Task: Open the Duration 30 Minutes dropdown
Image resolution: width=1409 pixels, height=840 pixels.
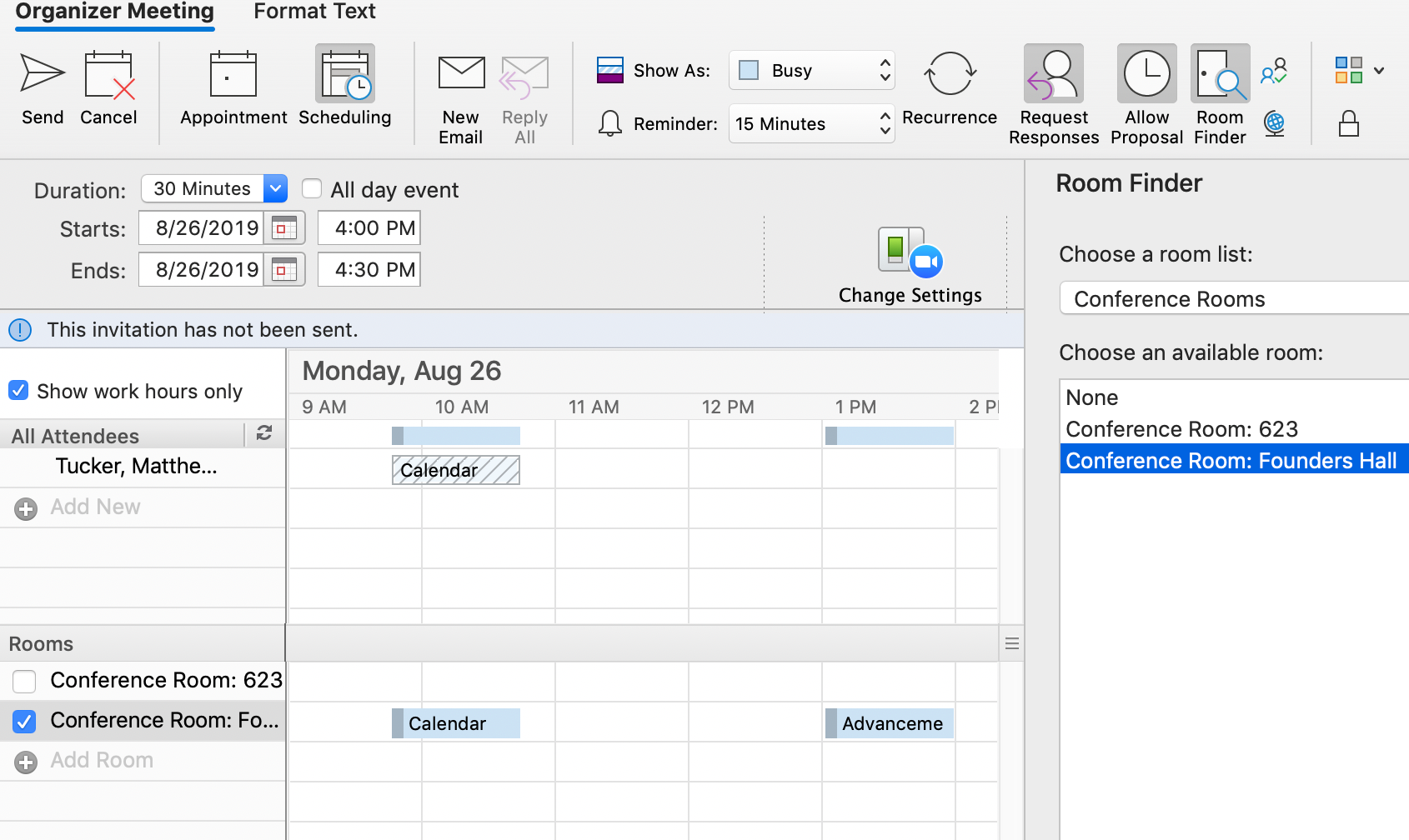Action: click(x=275, y=188)
